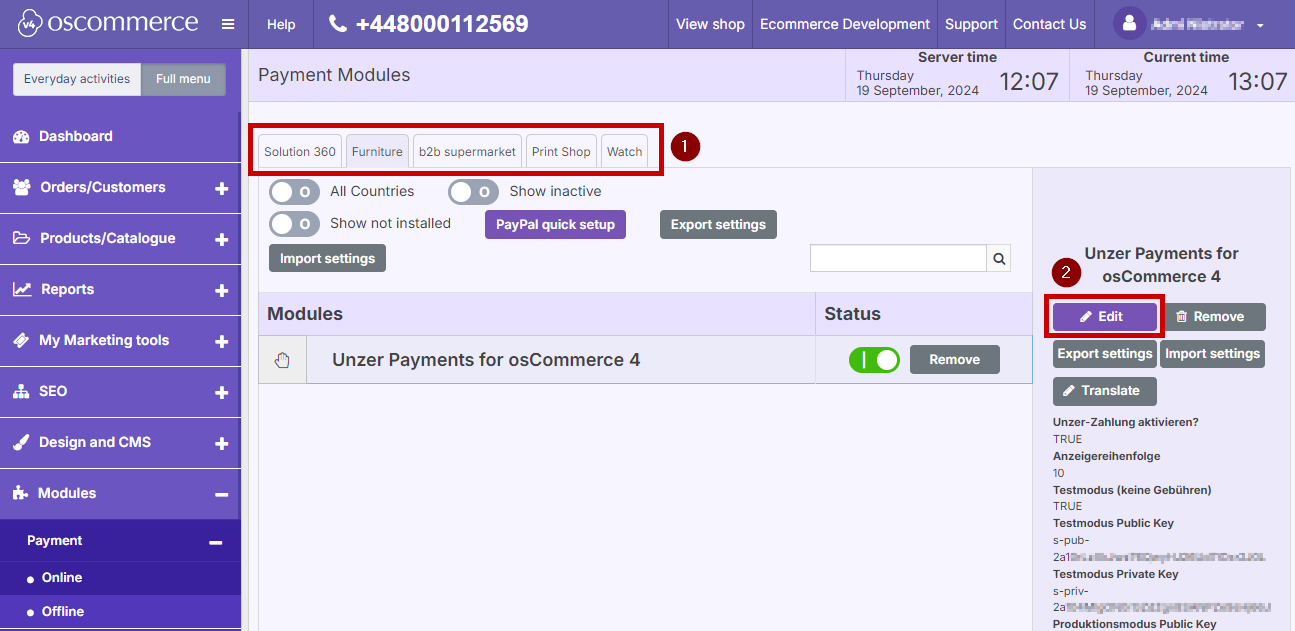The image size is (1295, 631).
Task: Click the Status column header
Action: [924, 314]
